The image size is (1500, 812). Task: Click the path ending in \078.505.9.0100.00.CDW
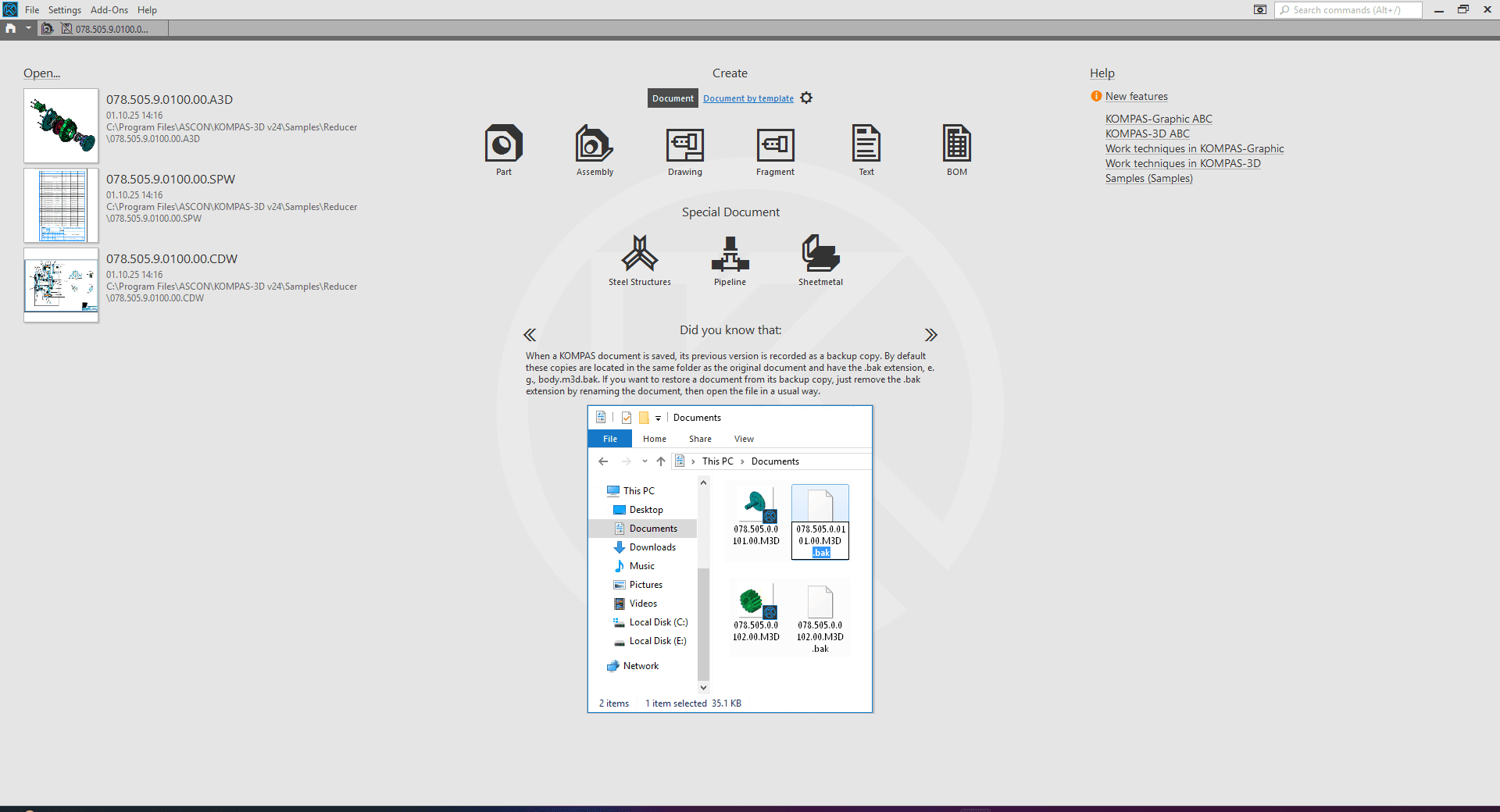point(231,292)
